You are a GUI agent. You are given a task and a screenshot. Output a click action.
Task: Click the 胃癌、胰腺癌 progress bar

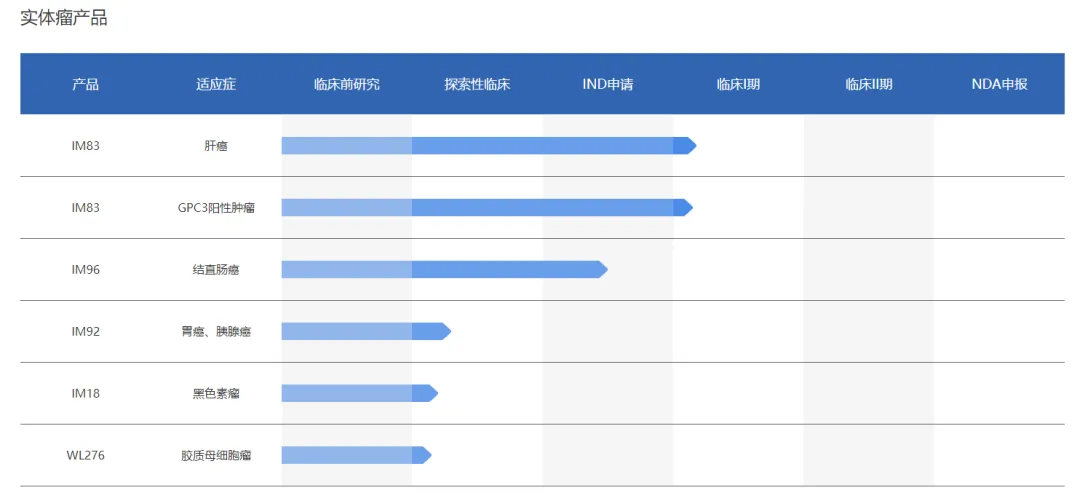pos(362,331)
